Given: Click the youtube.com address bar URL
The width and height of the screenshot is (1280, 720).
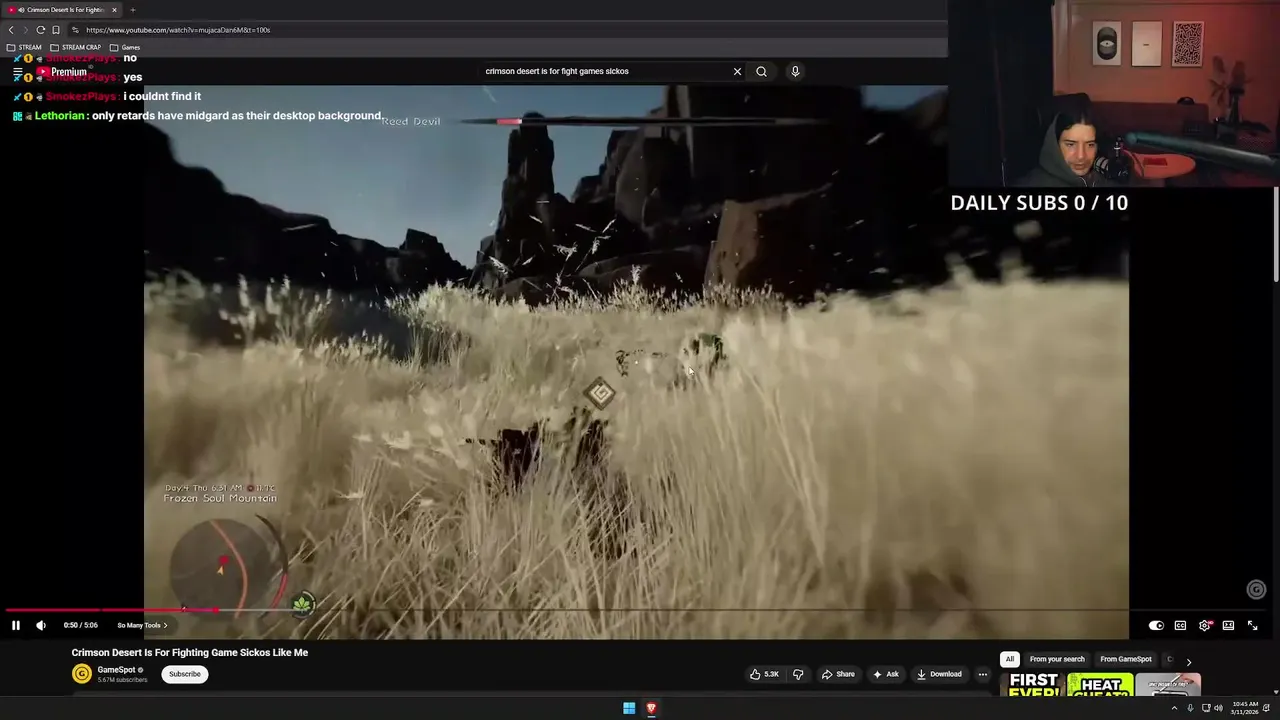Looking at the screenshot, I should (x=178, y=30).
